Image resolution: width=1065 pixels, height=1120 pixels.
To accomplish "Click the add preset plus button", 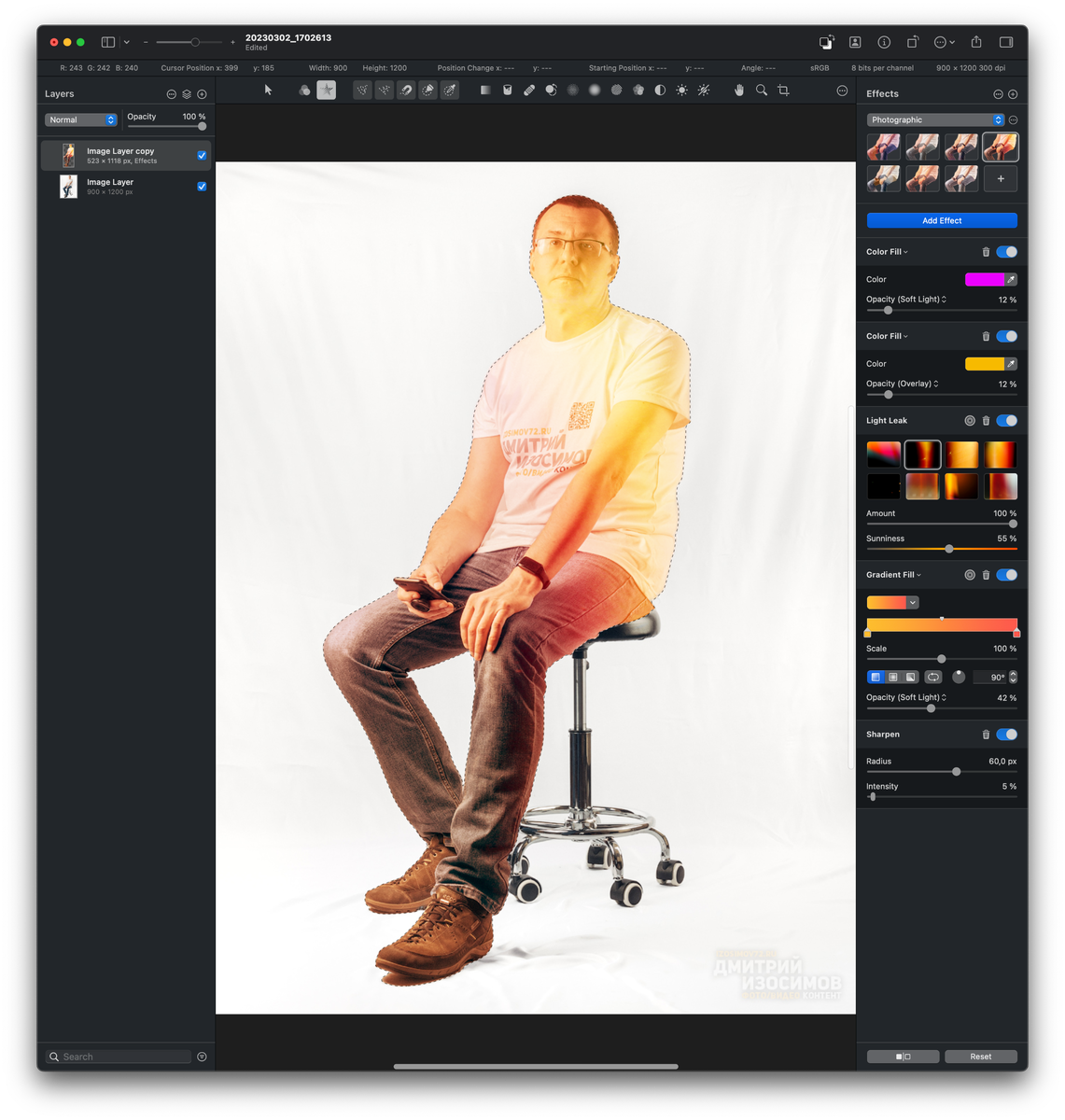I will (1001, 178).
